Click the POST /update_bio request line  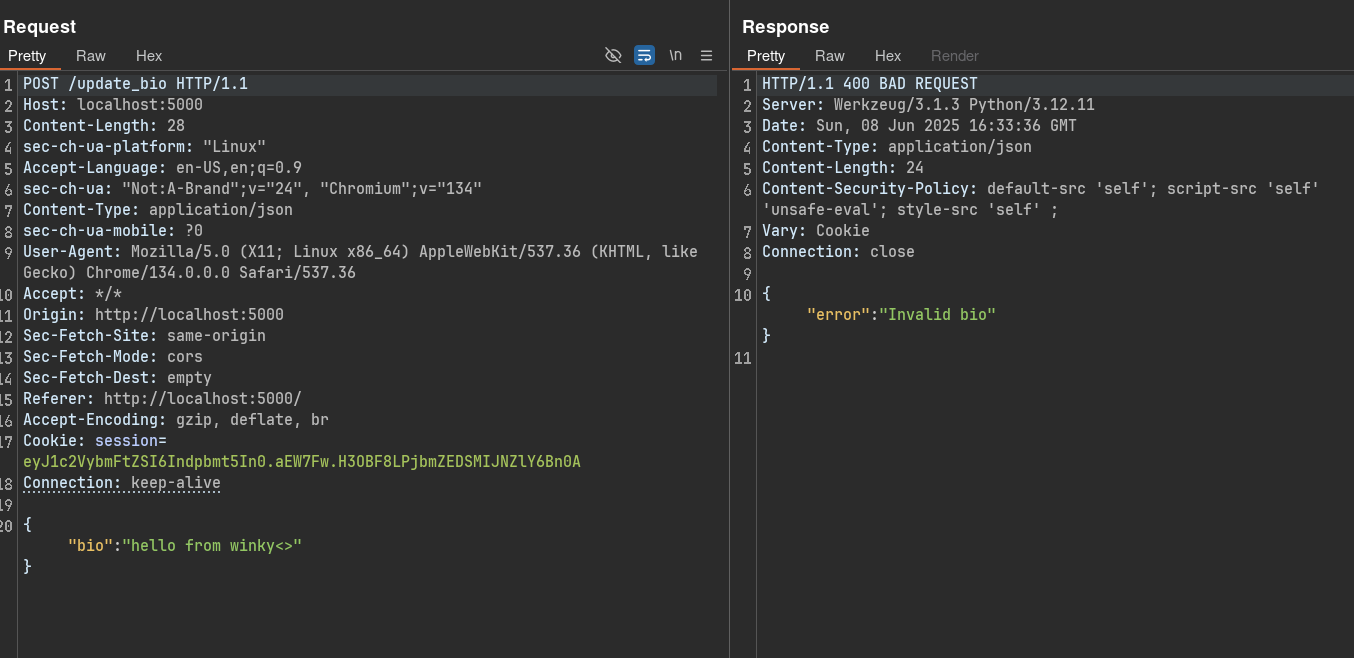point(135,84)
